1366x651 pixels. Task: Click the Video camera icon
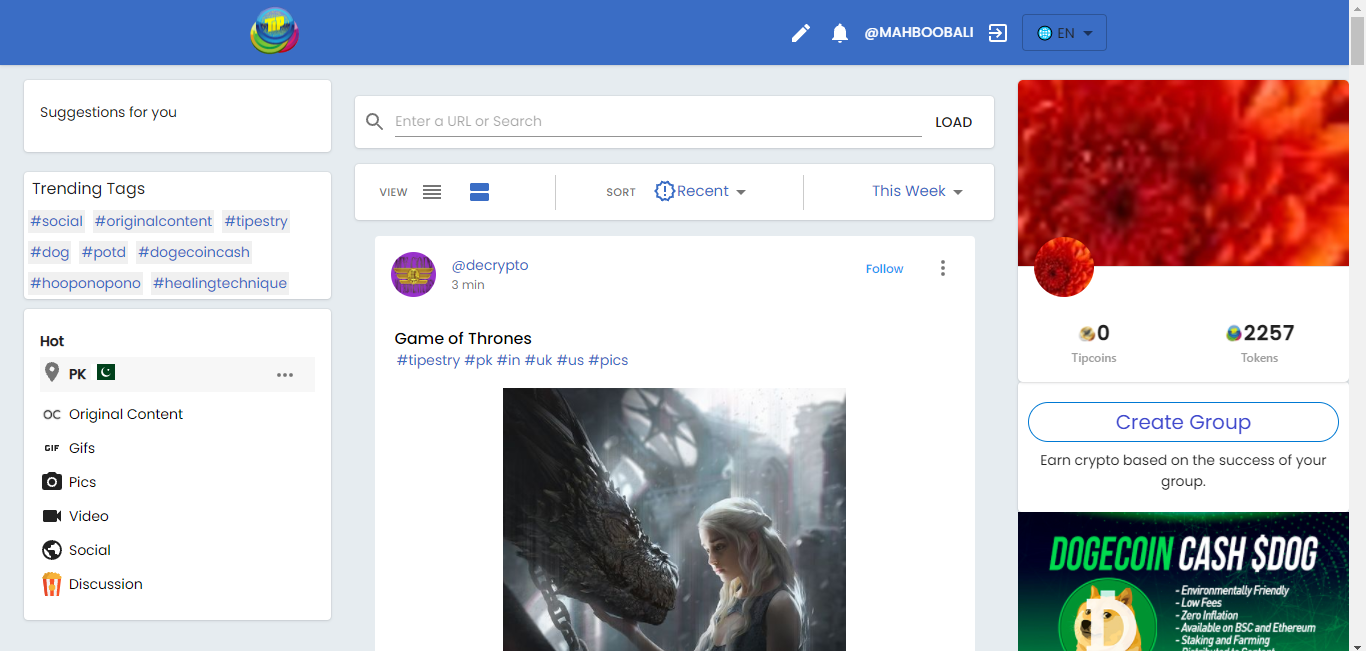click(x=52, y=516)
